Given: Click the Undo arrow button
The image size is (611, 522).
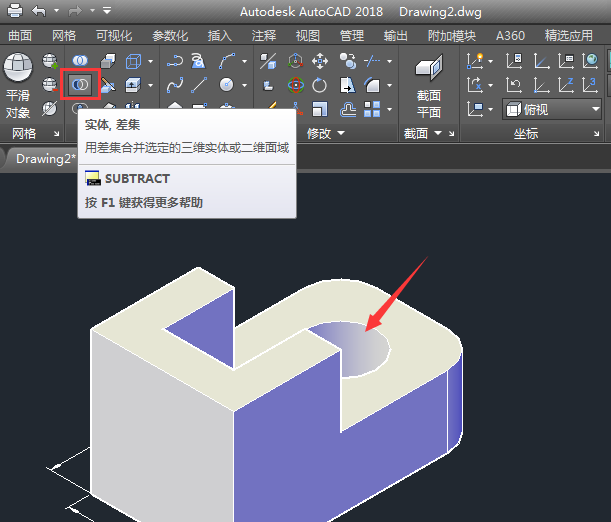Looking at the screenshot, I should coord(39,11).
